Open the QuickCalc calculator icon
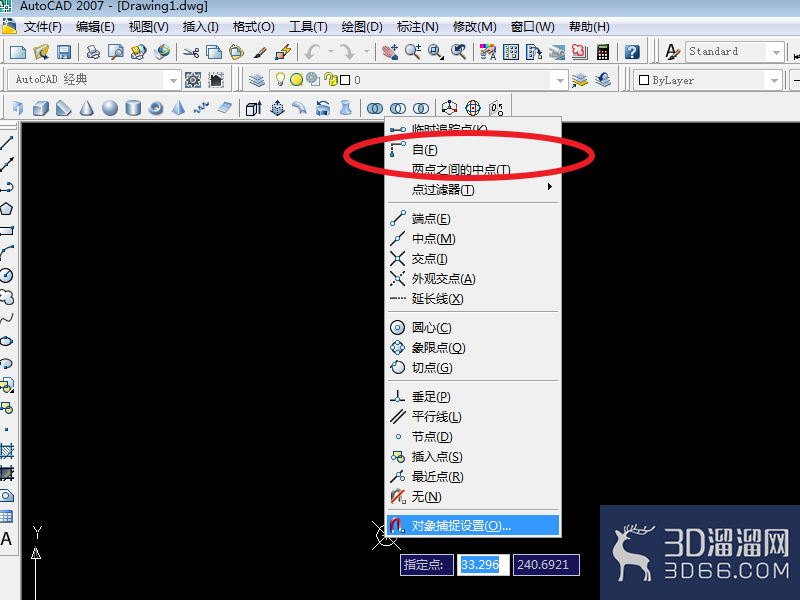 point(603,52)
